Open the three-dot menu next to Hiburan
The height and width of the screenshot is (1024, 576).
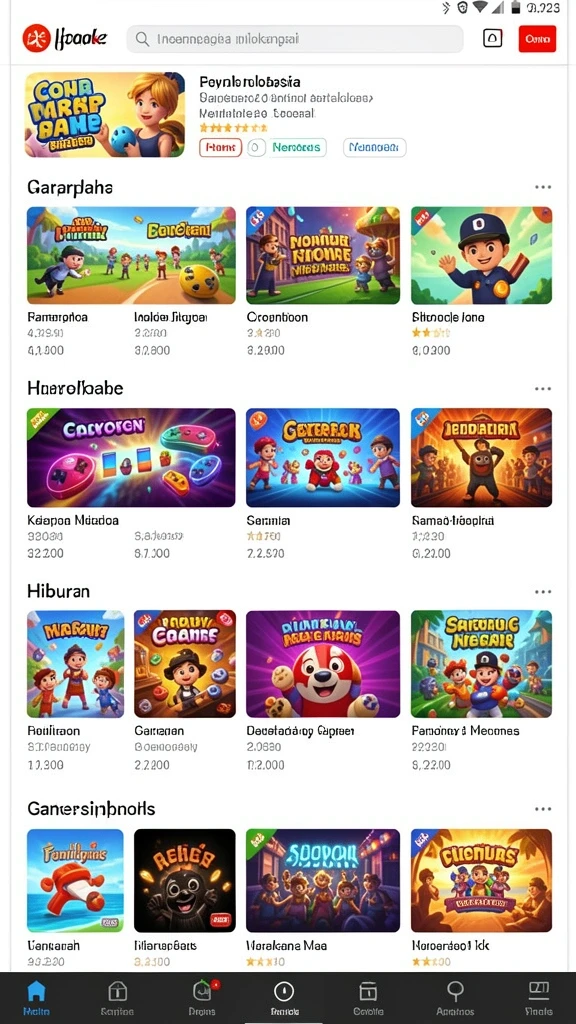[x=543, y=592]
